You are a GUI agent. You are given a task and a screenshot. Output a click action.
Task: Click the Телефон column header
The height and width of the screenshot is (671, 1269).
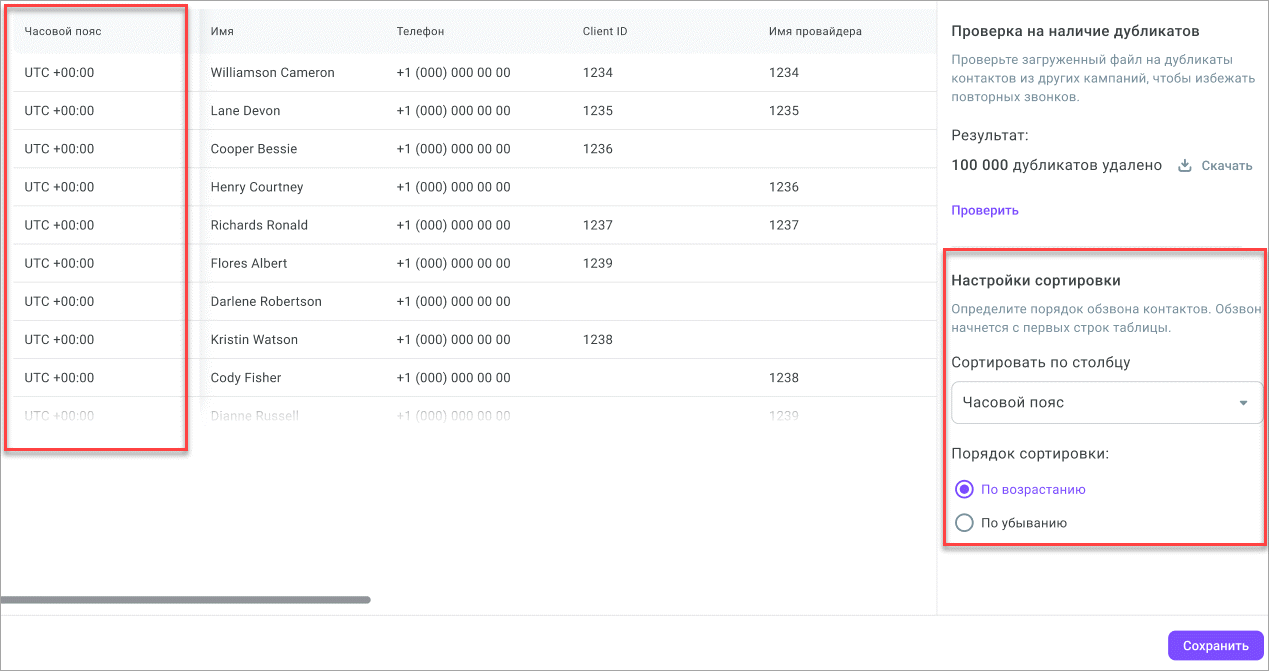[420, 31]
